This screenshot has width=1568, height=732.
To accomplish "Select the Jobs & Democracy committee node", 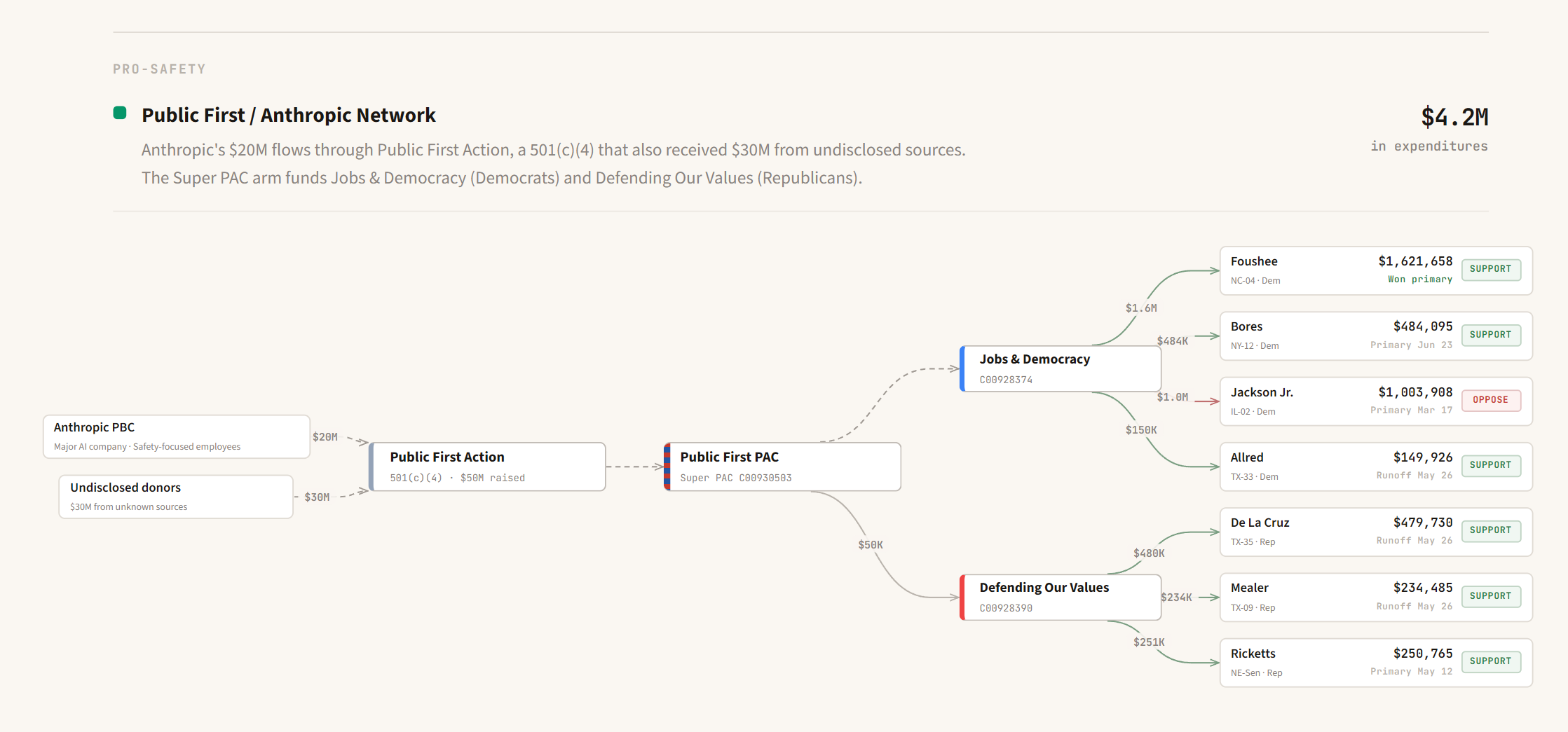I will (1060, 368).
